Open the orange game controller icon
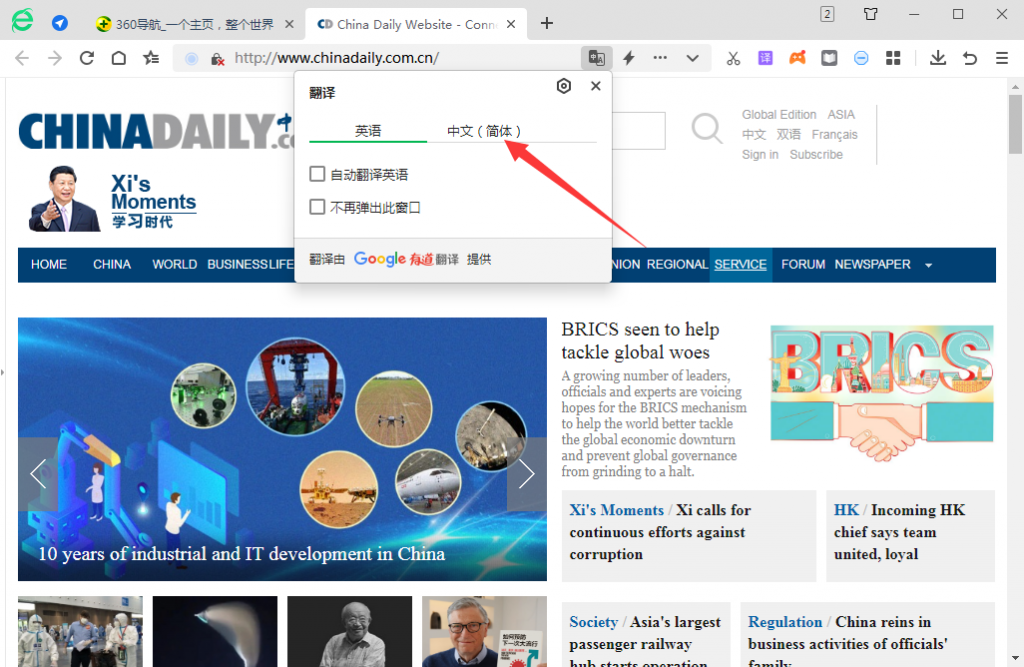This screenshot has width=1024, height=667. pos(797,57)
